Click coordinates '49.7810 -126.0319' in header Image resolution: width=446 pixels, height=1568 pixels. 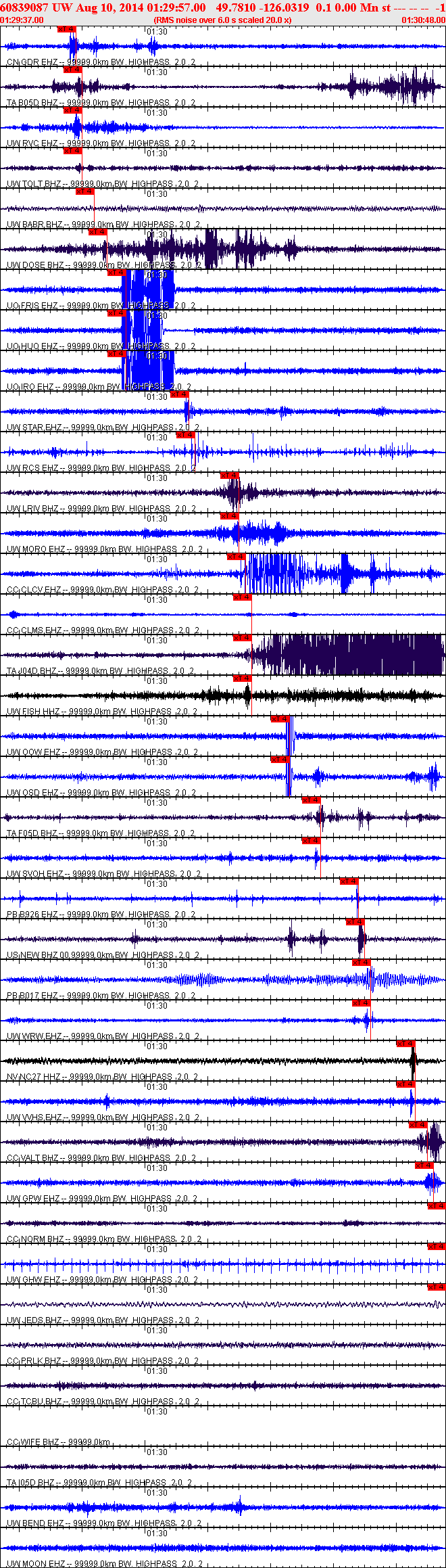tap(263, 8)
